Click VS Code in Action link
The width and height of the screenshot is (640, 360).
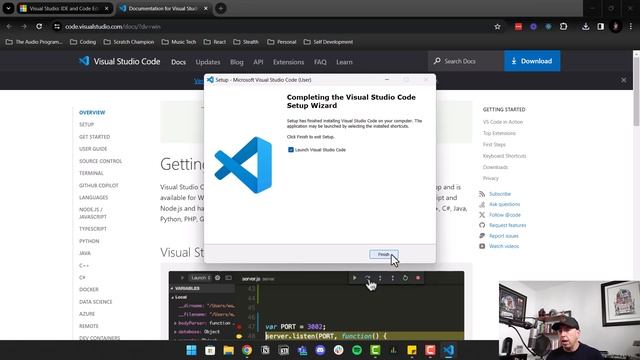(x=503, y=122)
